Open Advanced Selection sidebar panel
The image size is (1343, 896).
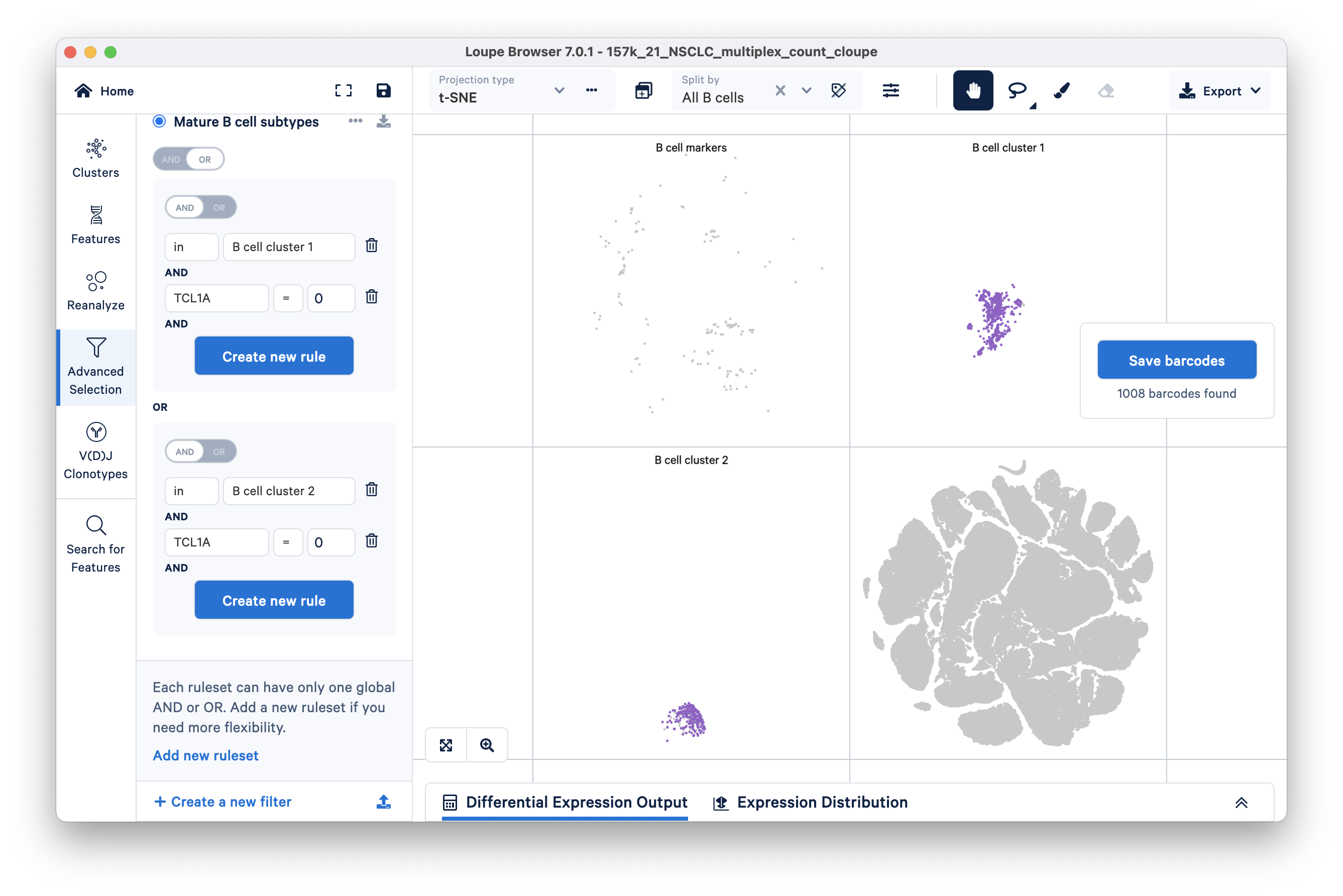(x=95, y=367)
